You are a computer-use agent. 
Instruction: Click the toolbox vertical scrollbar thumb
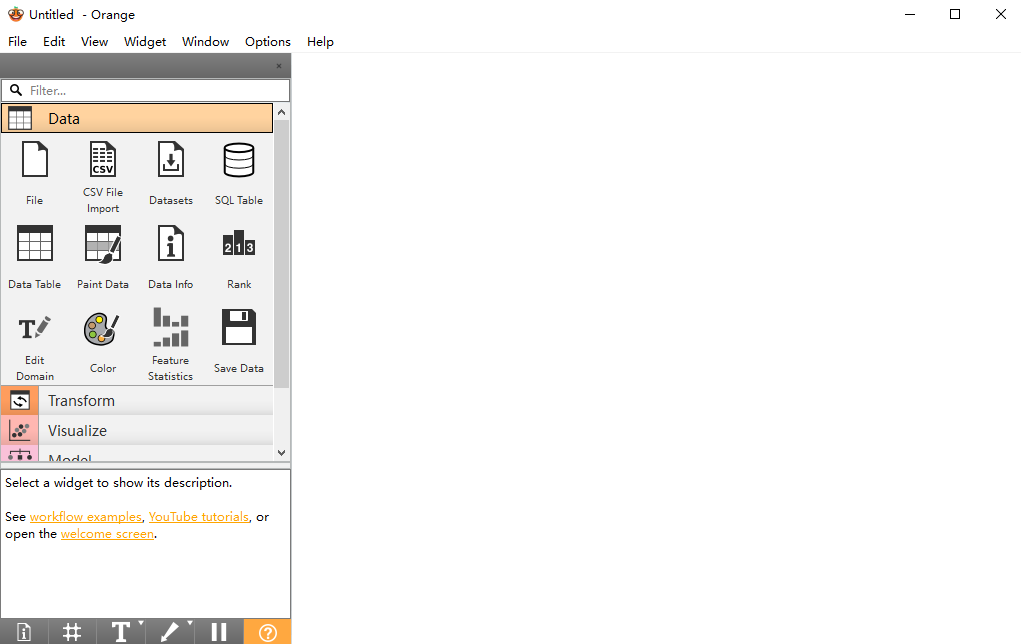click(281, 254)
